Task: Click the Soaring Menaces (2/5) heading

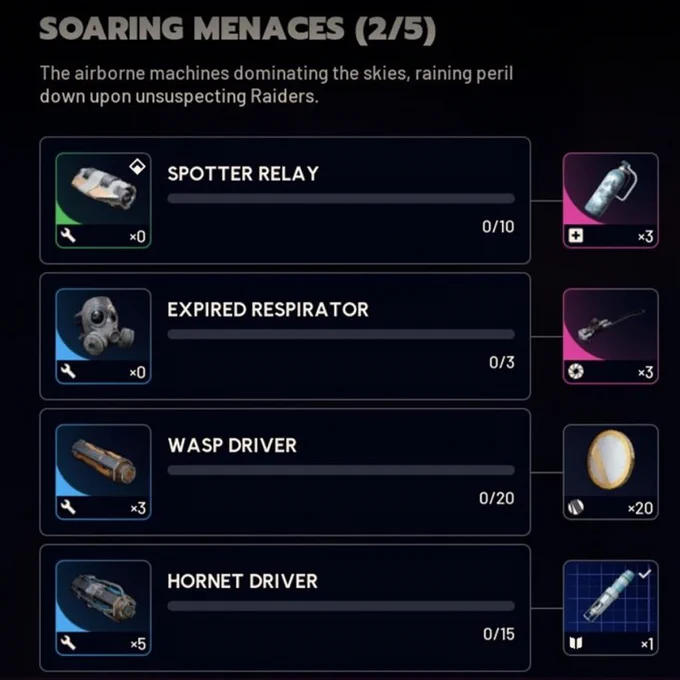Action: coord(238,29)
